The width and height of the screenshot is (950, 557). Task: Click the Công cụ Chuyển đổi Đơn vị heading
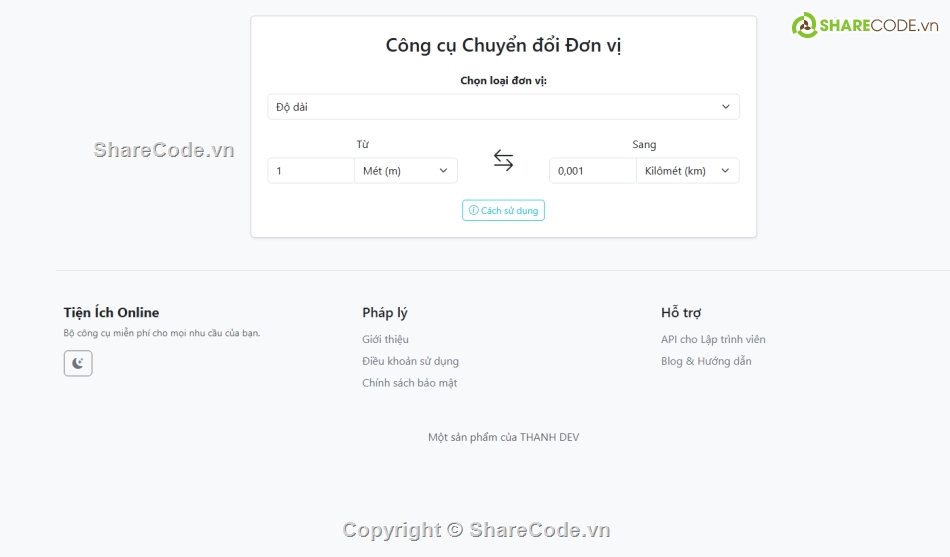pos(503,45)
